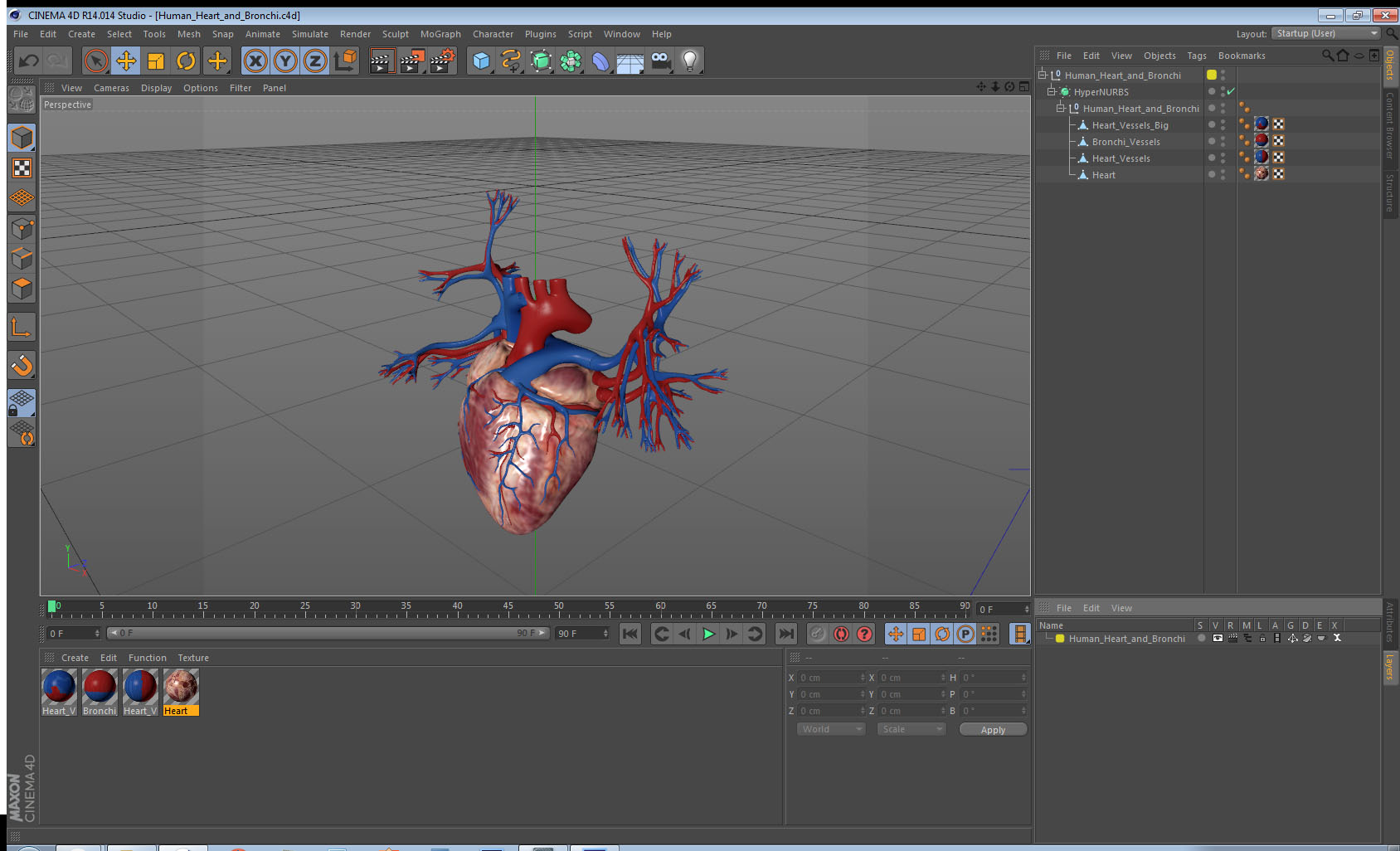Toggle layer visibility for Human_Heart_and_Bronchi layer
Screen dimensions: 1400x851
tap(1217, 639)
